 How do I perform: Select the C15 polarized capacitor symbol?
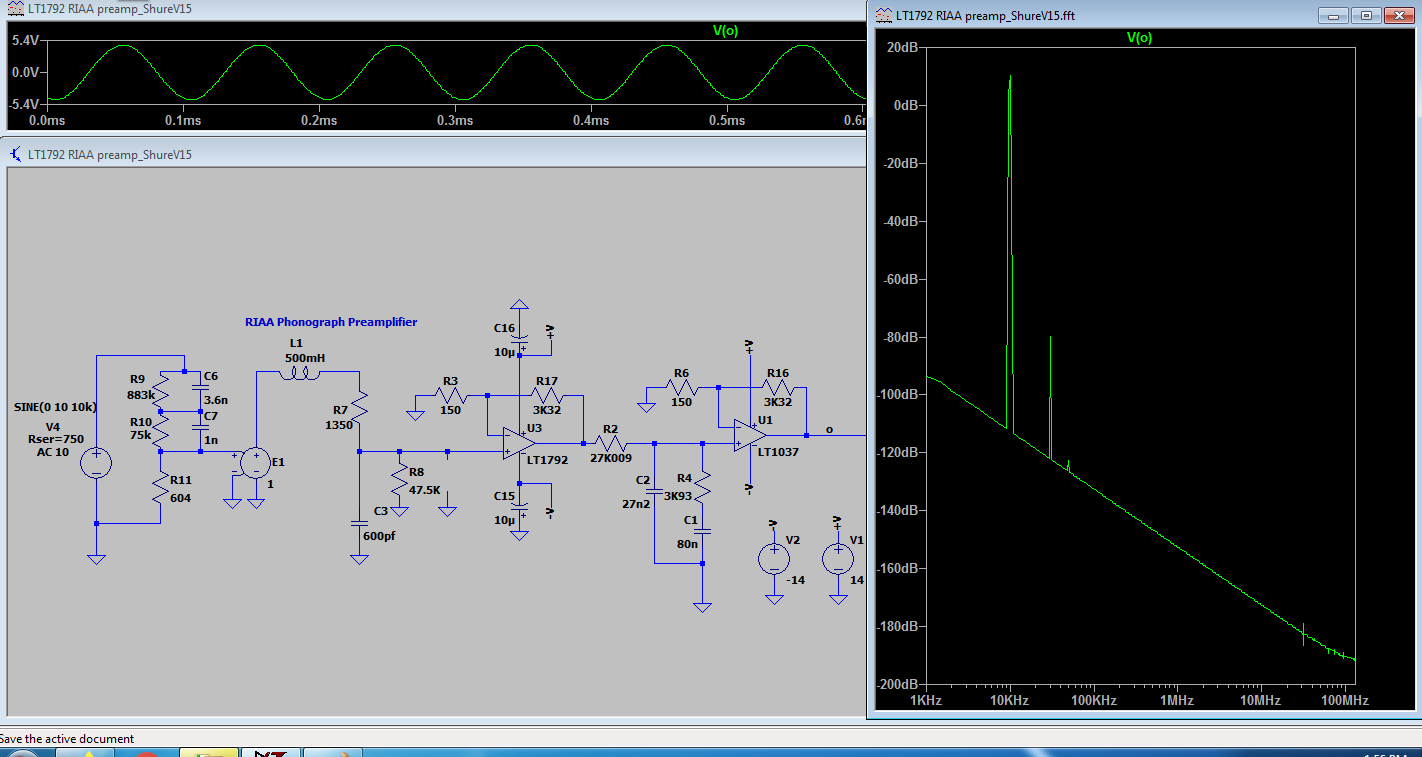pyautogui.click(x=519, y=506)
